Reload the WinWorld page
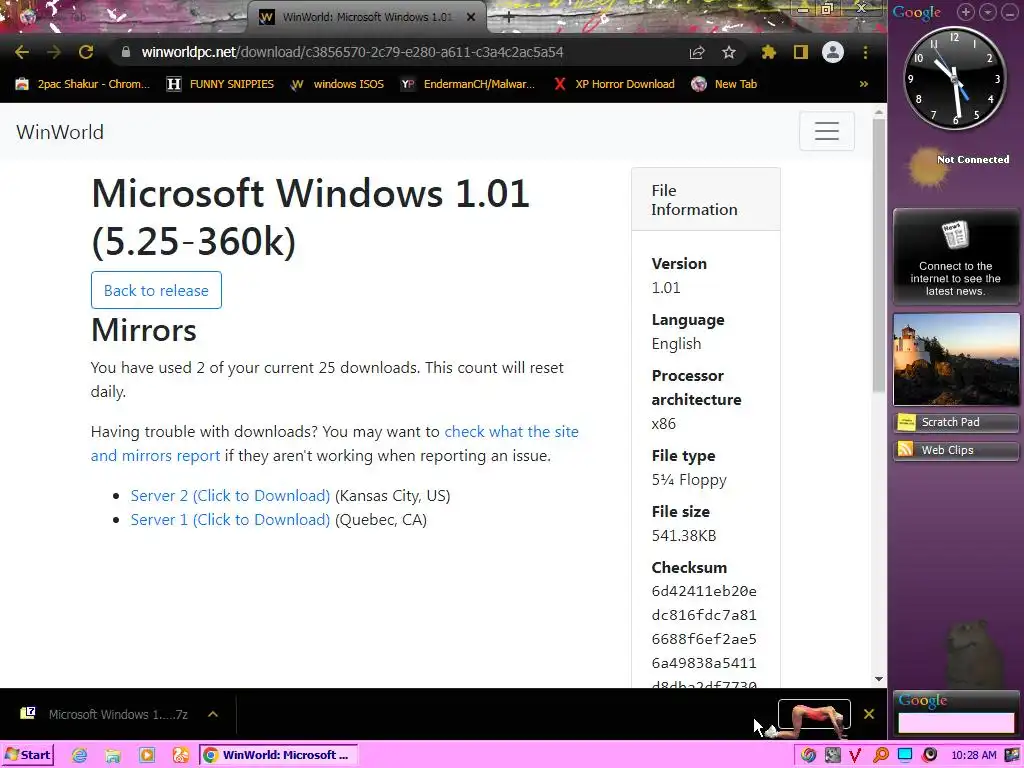Screen dimensions: 1024x768 click(86, 52)
